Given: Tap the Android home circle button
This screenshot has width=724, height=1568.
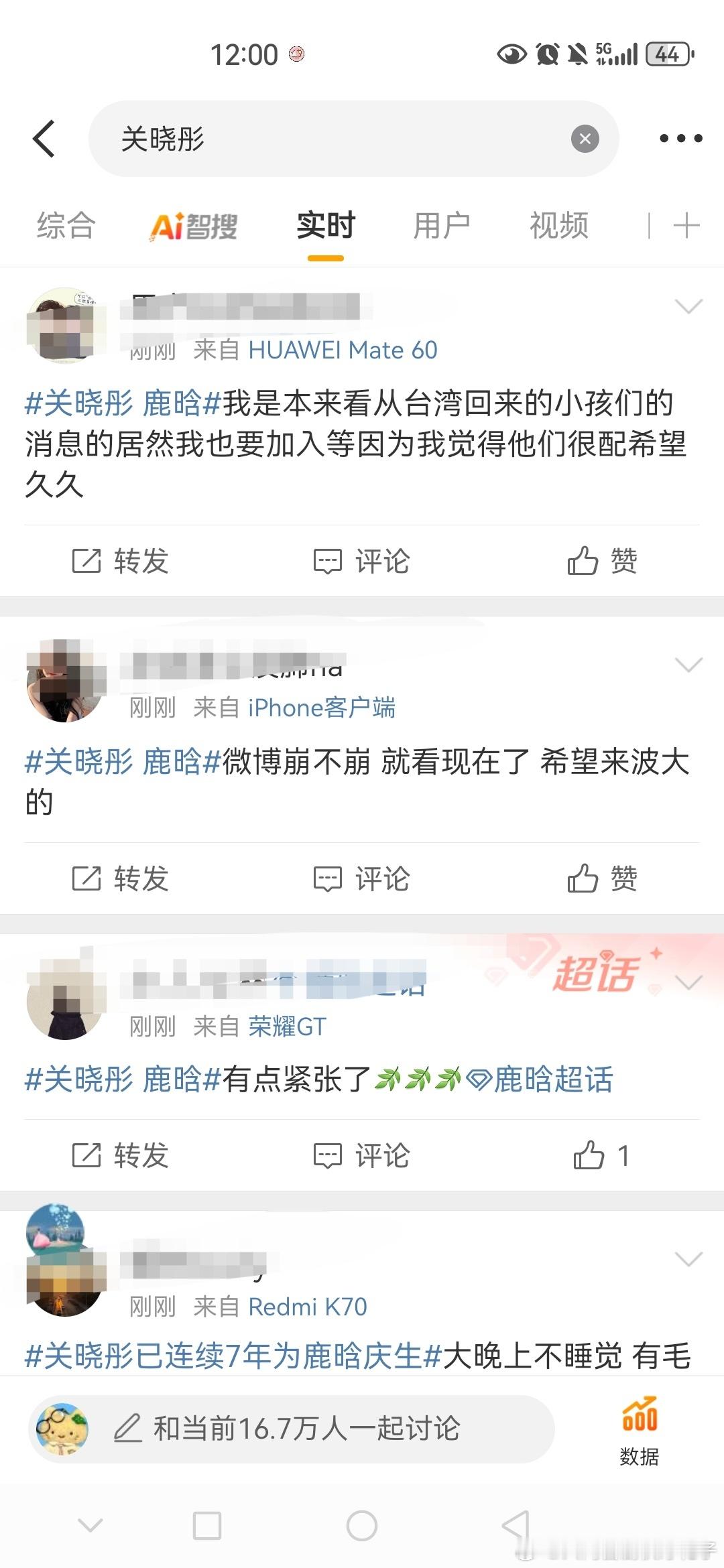Looking at the screenshot, I should 362,1526.
